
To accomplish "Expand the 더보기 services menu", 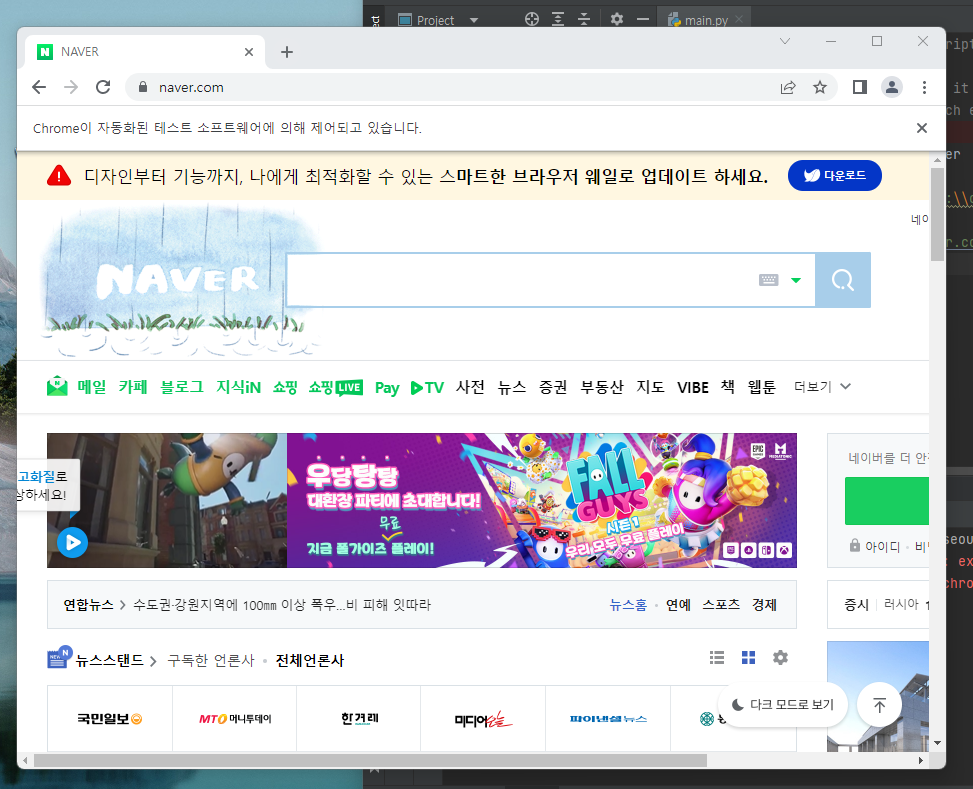I will tap(822, 387).
